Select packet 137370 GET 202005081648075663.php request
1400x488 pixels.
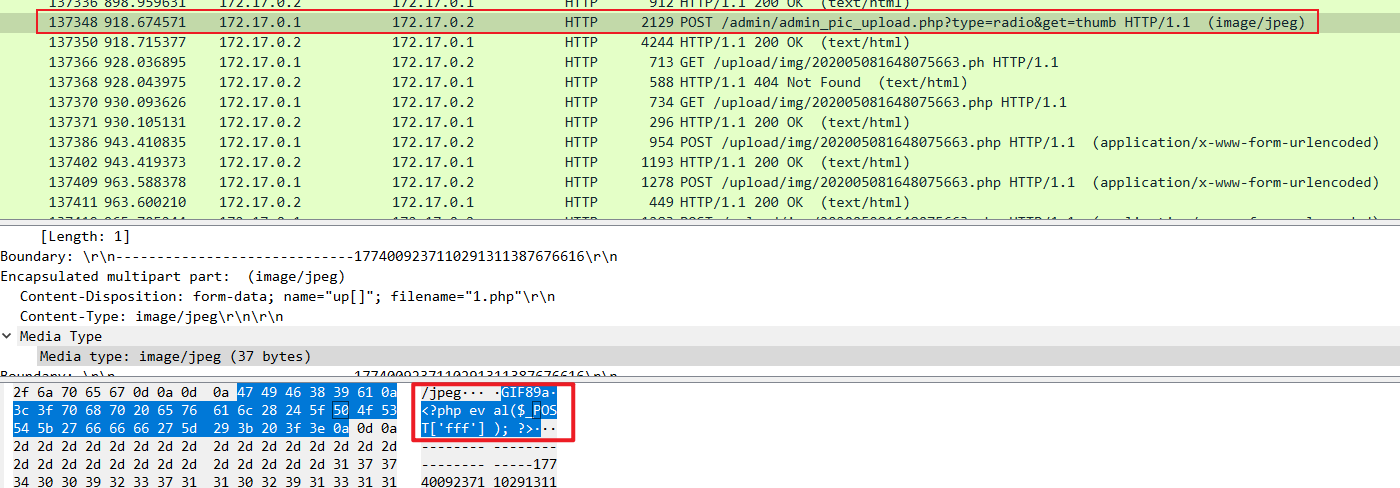pos(700,102)
